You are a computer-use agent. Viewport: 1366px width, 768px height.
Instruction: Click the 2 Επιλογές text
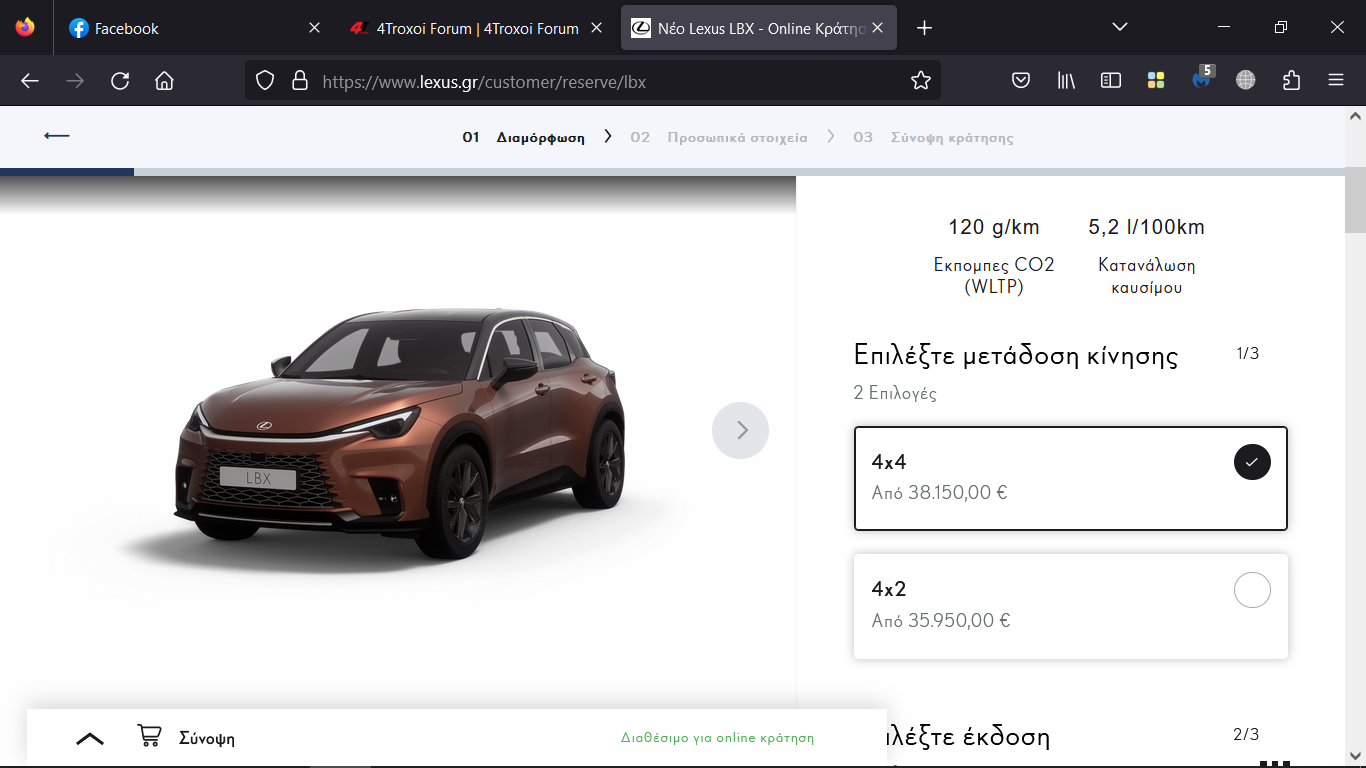[x=895, y=393]
